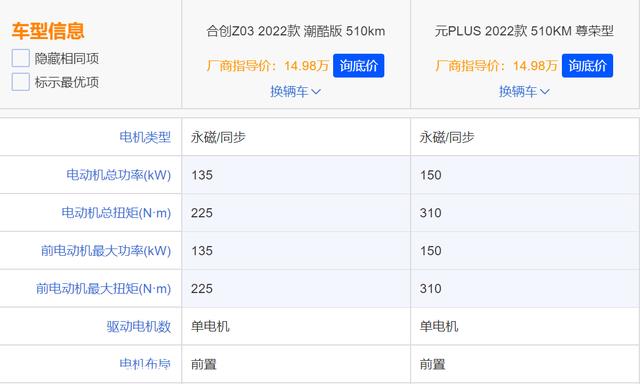640x384 pixels.
Task: Select 永磁/同步 cell for 元PLUS
Action: coord(524,137)
